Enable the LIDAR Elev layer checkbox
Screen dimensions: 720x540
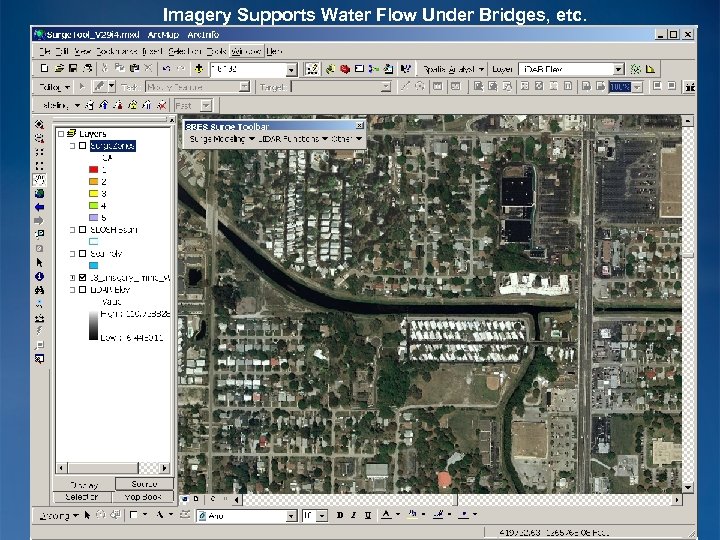83,289
